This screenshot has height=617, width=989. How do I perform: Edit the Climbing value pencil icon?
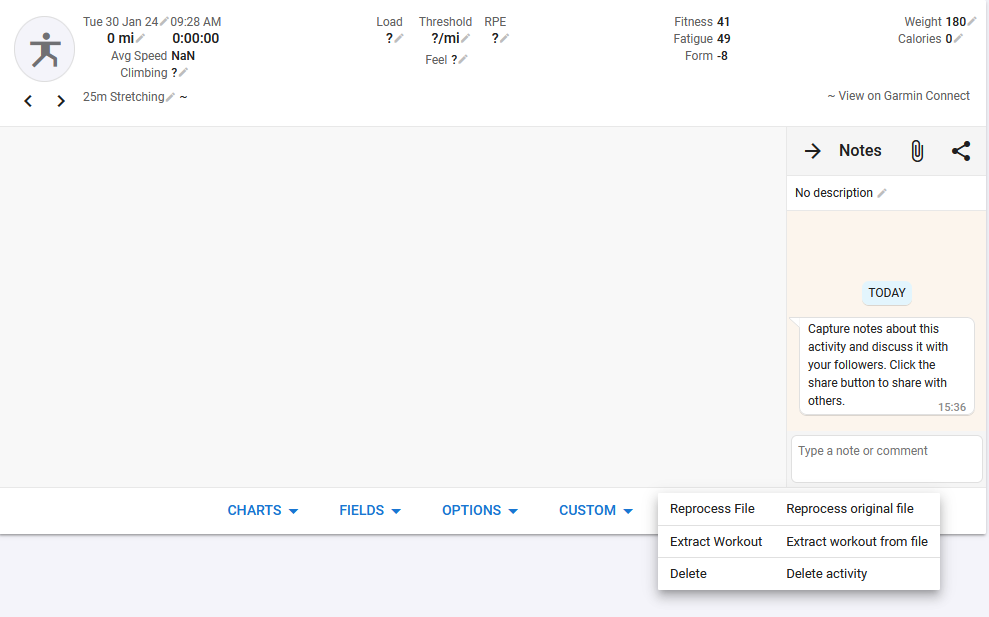[184, 73]
